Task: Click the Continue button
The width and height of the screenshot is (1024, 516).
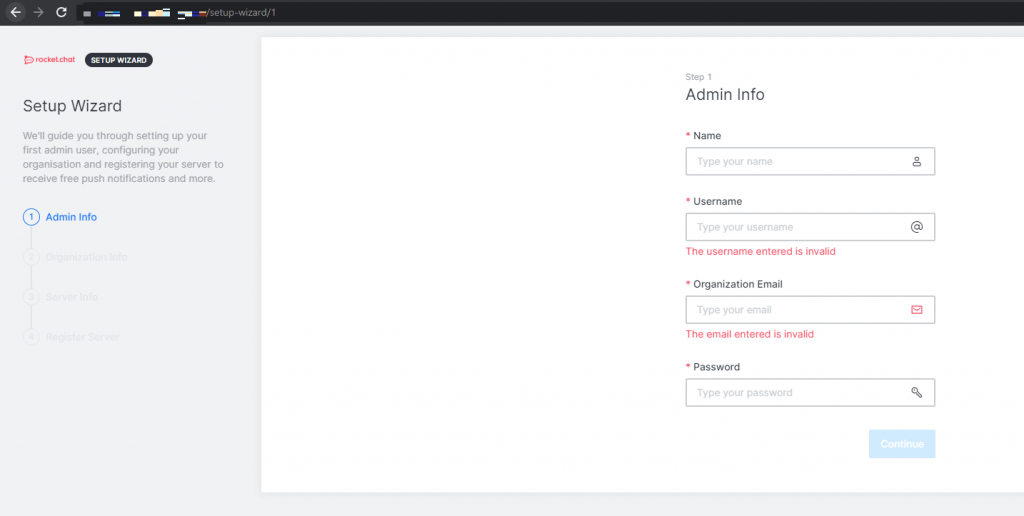Action: (x=902, y=444)
